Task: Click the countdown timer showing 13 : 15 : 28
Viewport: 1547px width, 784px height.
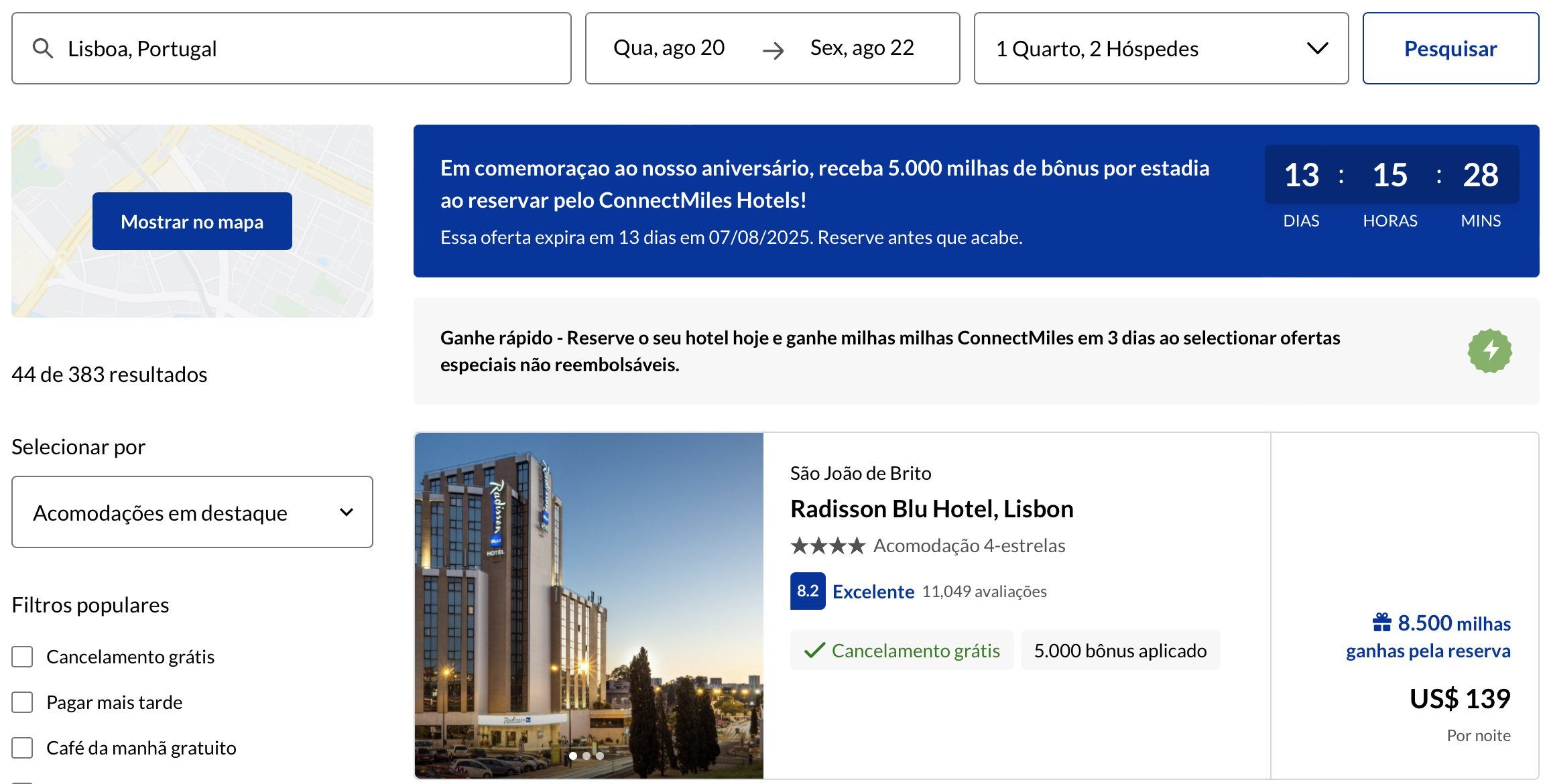Action: (x=1391, y=175)
